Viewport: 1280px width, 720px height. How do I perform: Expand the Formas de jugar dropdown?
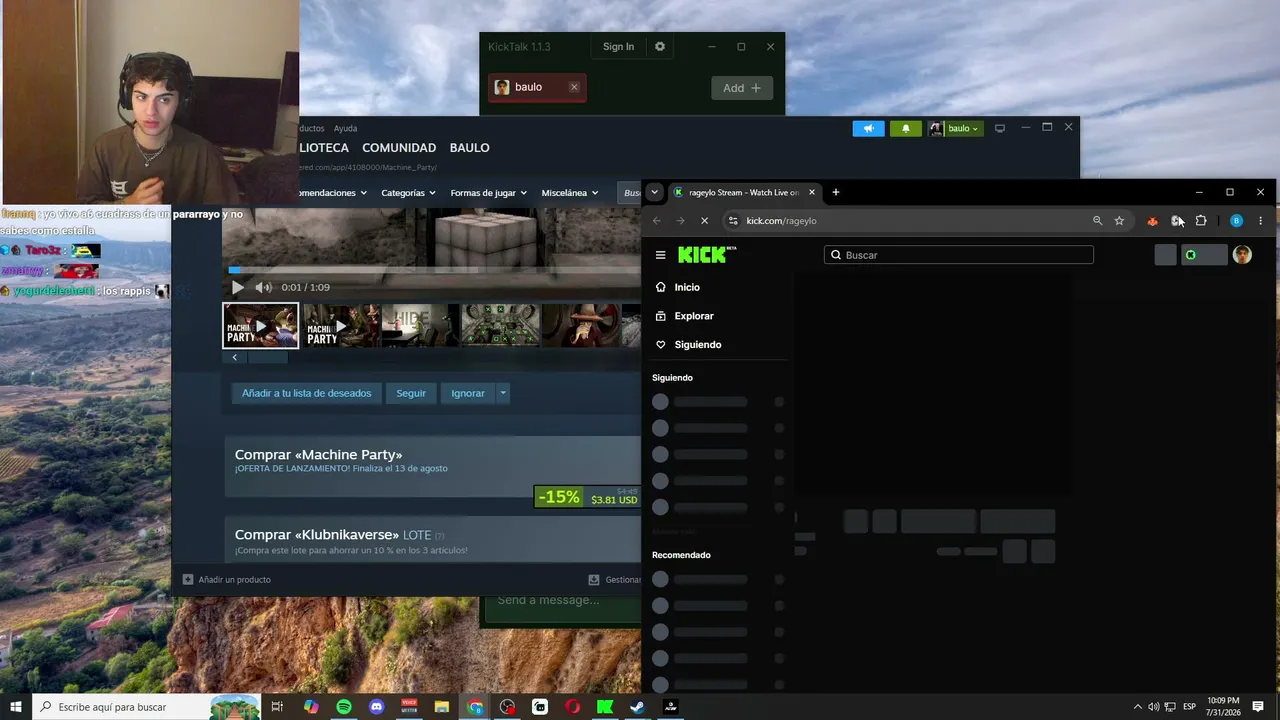[x=488, y=193]
